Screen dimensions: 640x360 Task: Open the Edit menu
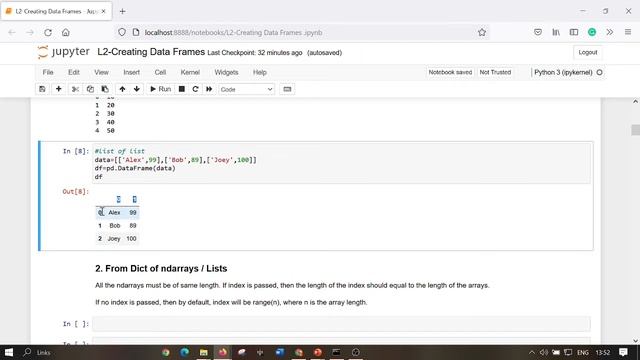click(74, 72)
